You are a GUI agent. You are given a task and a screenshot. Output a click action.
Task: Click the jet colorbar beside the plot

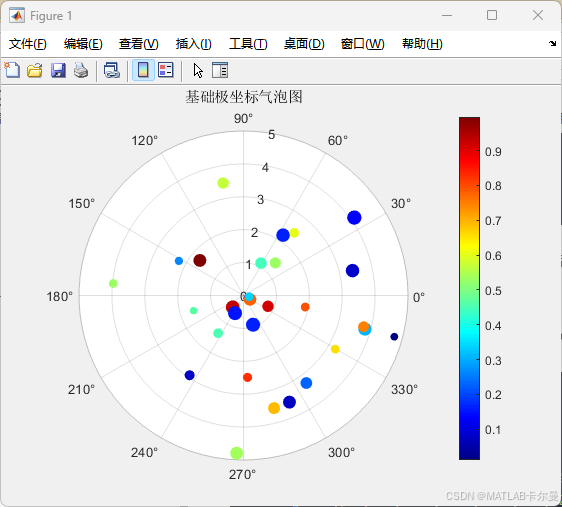(469, 288)
